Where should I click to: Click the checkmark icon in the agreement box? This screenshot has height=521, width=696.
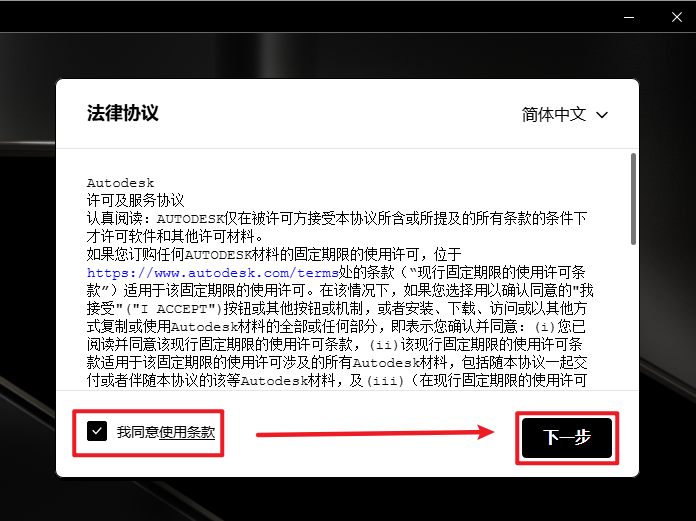click(x=97, y=431)
